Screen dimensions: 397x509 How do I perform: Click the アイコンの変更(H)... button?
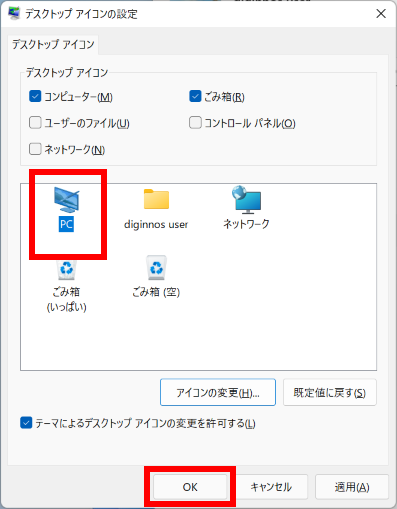pos(218,392)
